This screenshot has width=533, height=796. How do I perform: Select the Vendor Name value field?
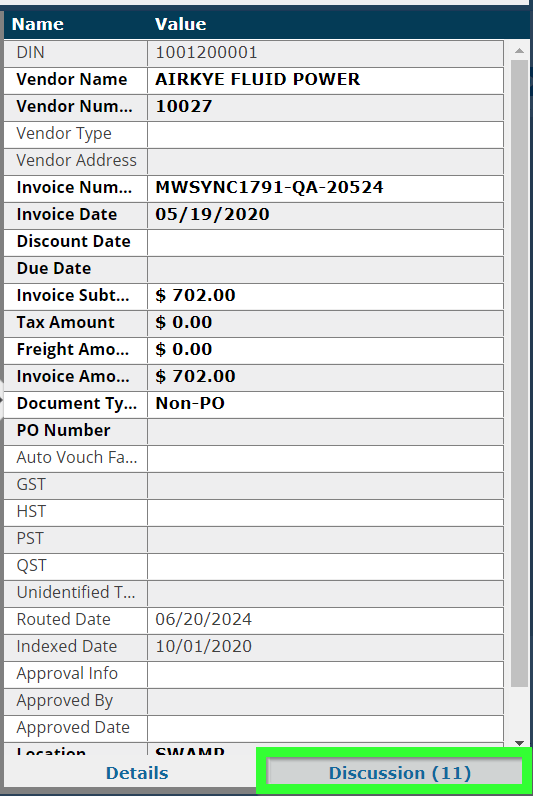coord(325,80)
